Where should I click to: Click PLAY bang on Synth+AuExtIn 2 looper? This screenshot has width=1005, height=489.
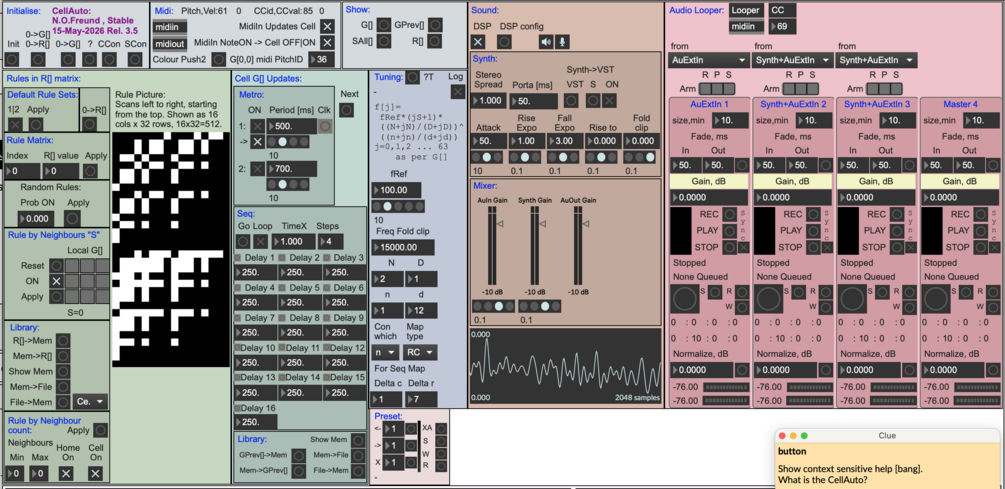[x=813, y=230]
